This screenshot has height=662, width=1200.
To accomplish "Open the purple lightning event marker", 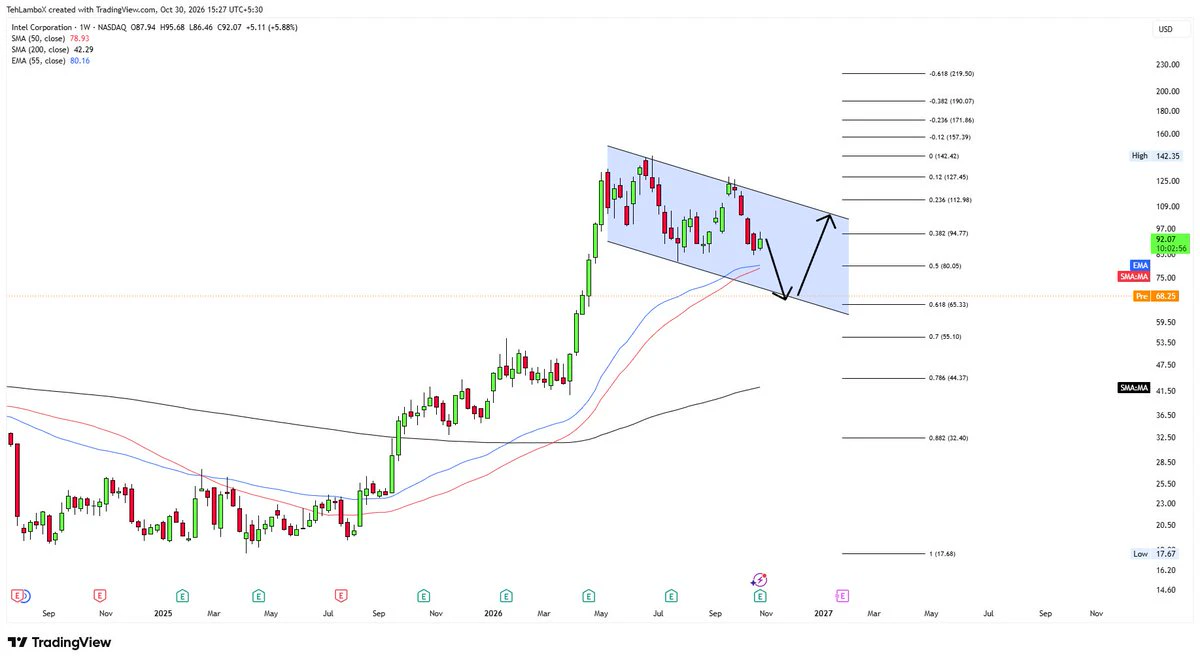I will (759, 579).
